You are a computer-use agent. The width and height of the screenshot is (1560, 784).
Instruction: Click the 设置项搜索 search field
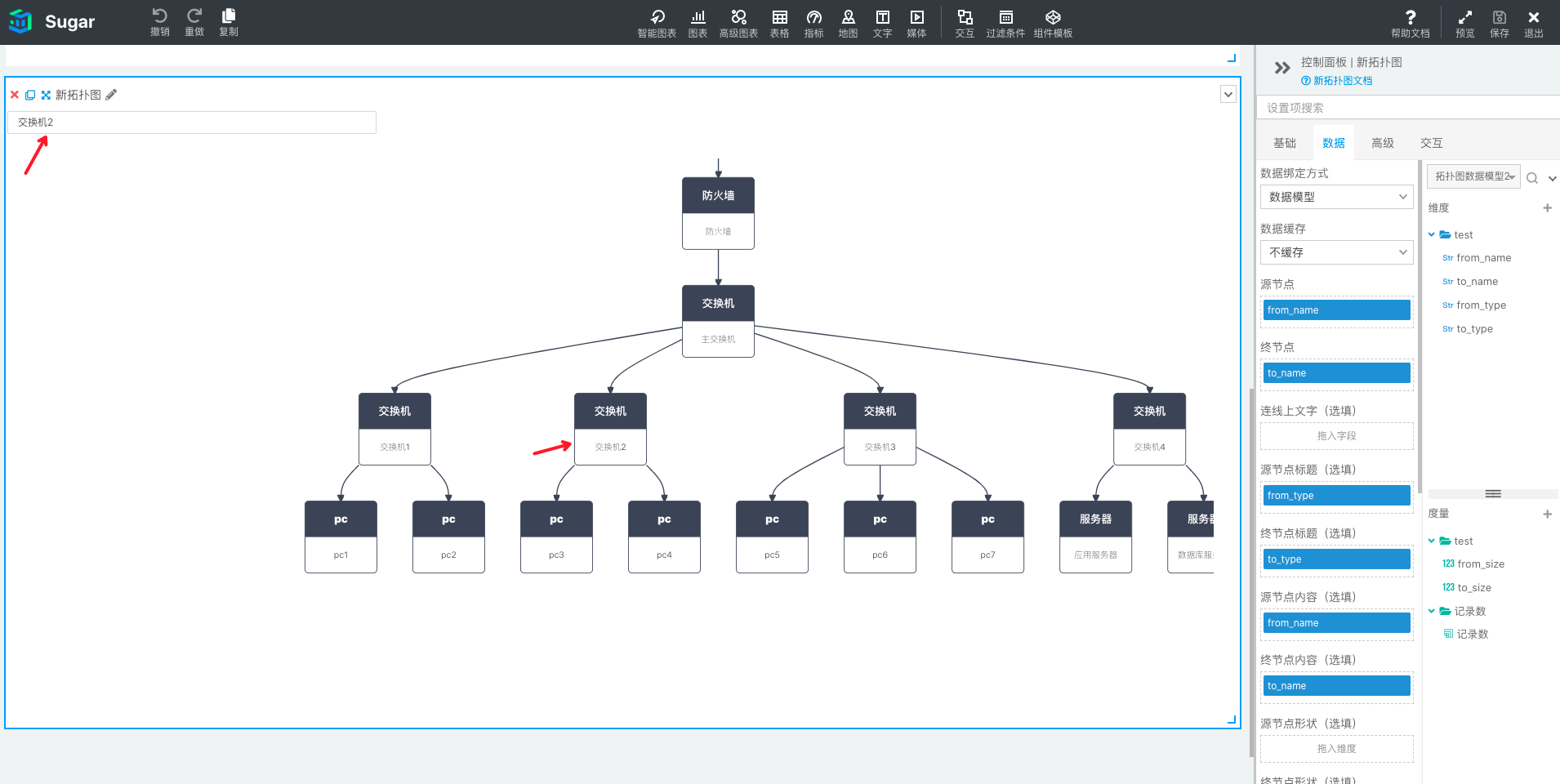pyautogui.click(x=1405, y=108)
